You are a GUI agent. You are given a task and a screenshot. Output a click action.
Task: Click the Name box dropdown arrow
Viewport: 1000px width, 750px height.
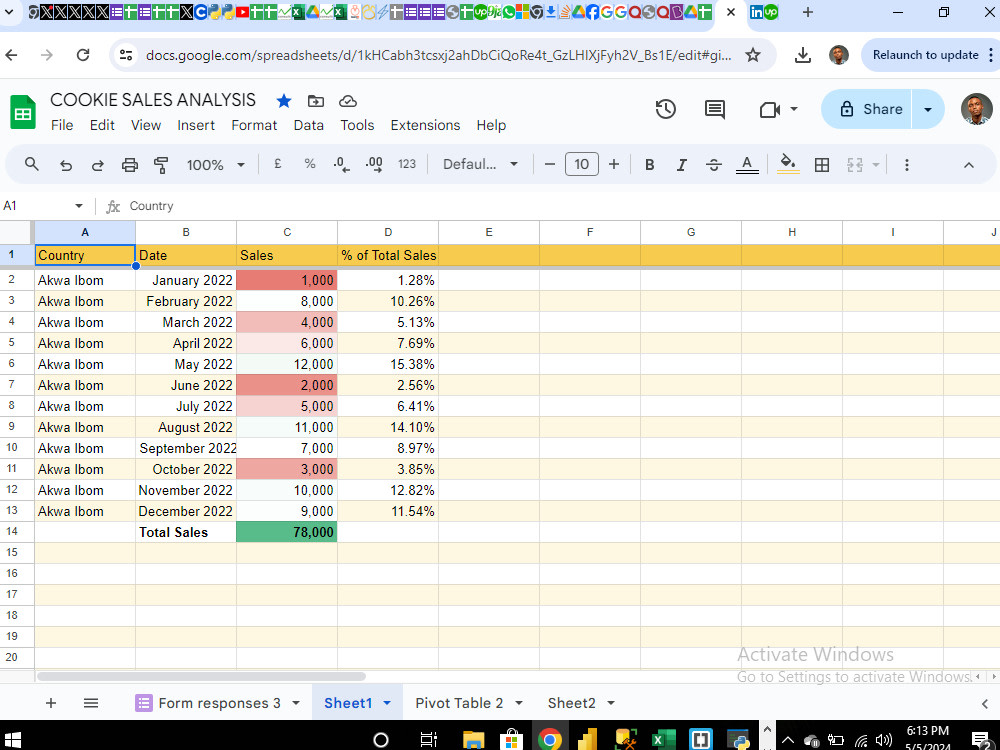coord(78,205)
